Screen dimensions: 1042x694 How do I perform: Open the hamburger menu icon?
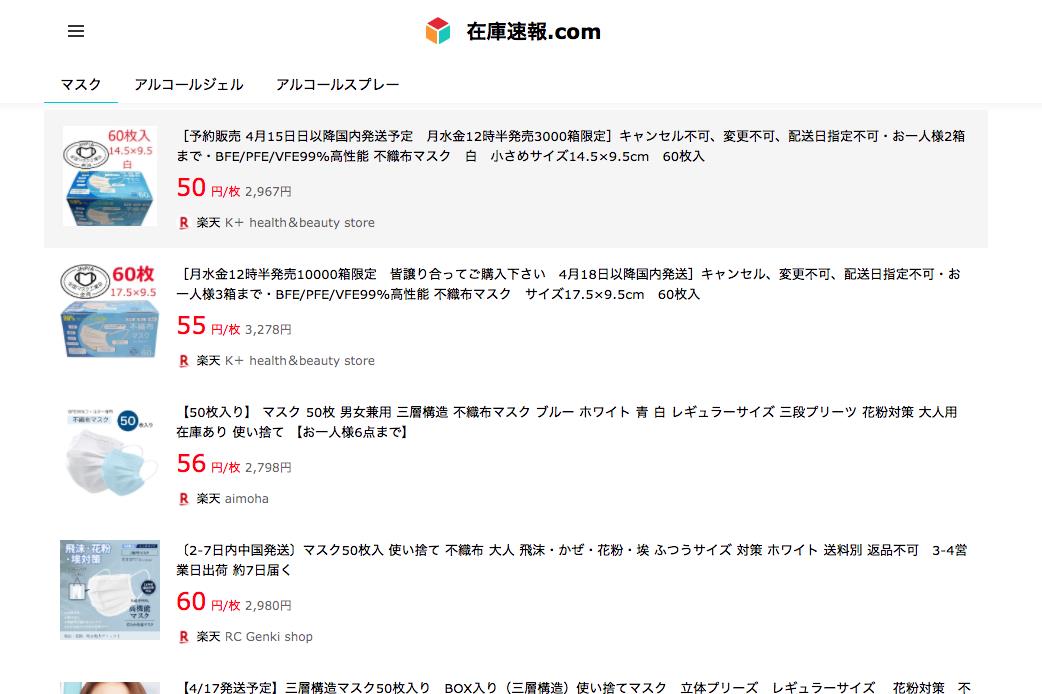pyautogui.click(x=76, y=31)
